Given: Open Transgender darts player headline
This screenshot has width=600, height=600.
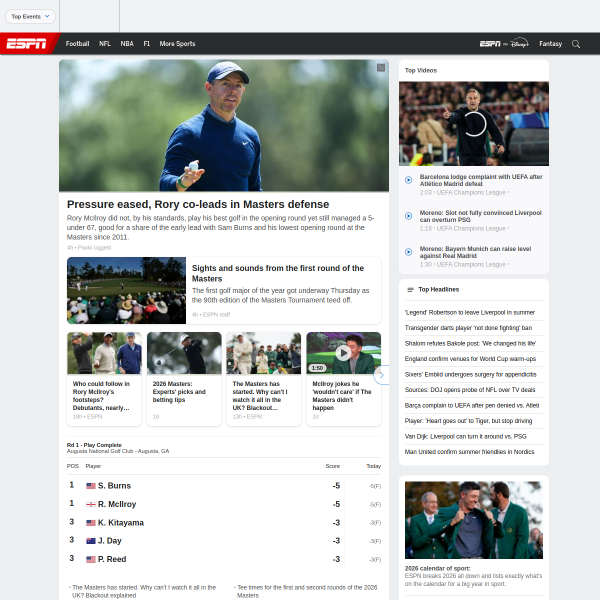Looking at the screenshot, I should (x=468, y=328).
